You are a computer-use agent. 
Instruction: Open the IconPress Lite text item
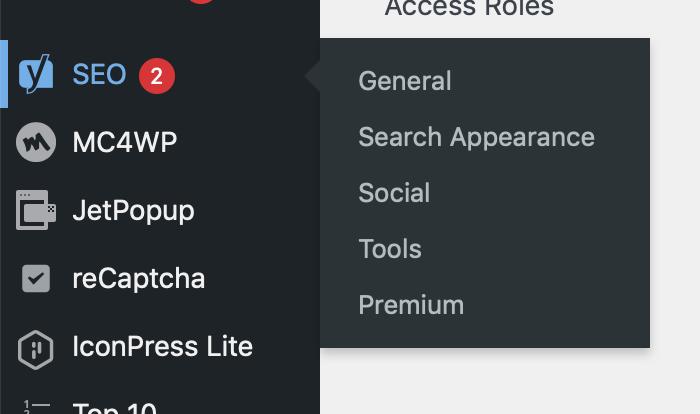[162, 347]
